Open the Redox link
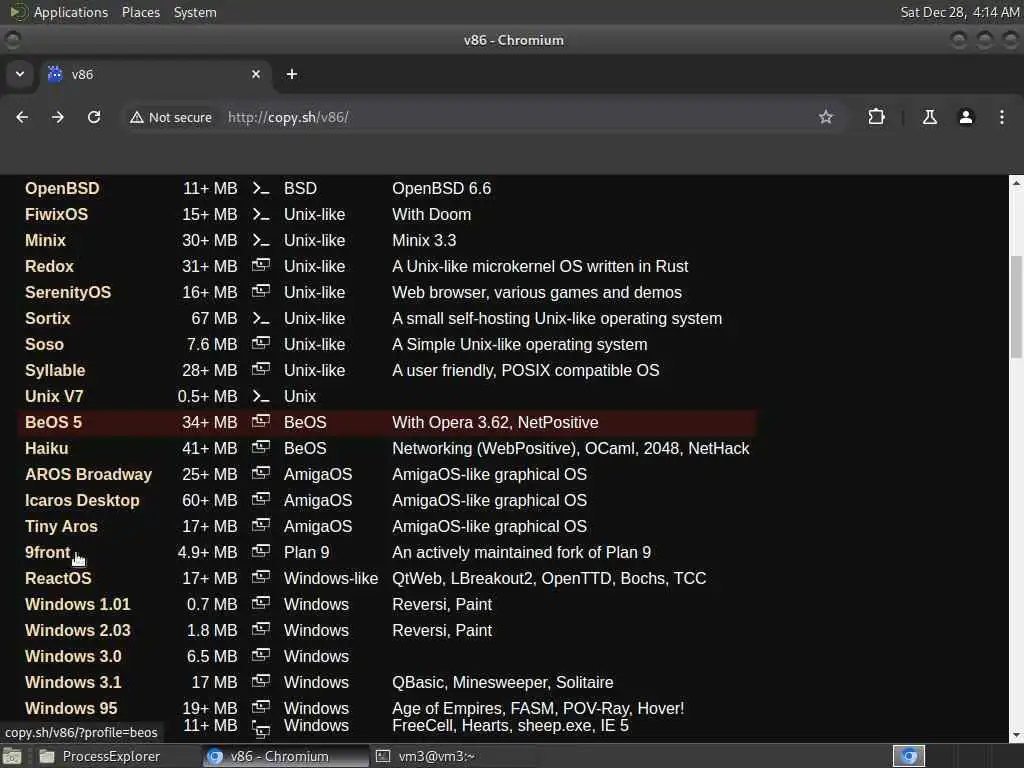The width and height of the screenshot is (1024, 768). tap(49, 266)
